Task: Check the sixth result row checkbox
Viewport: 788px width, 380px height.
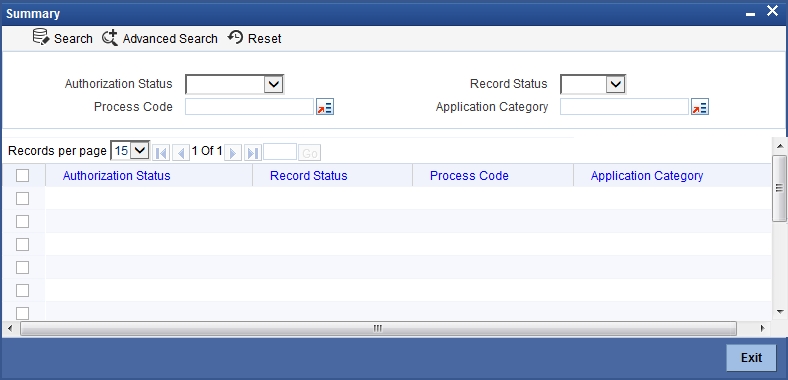Action: click(x=23, y=313)
